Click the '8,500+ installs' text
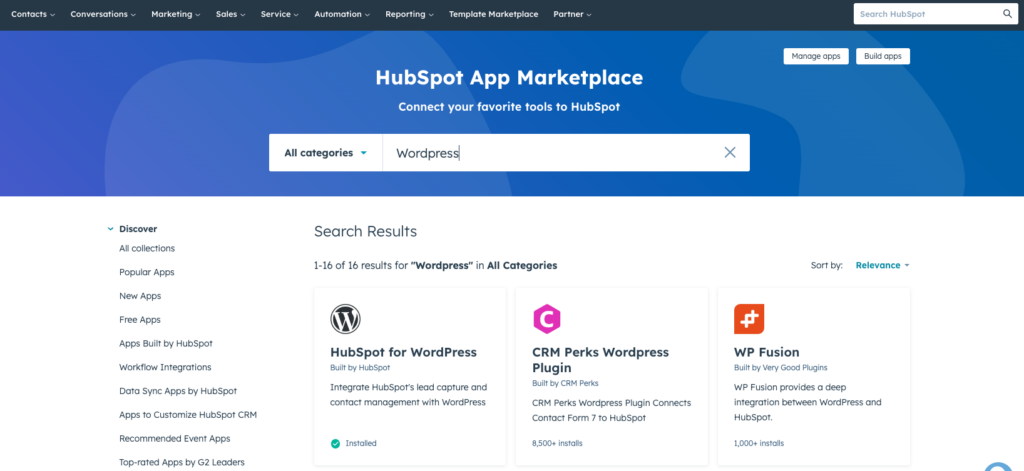This screenshot has width=1024, height=471. (x=557, y=443)
